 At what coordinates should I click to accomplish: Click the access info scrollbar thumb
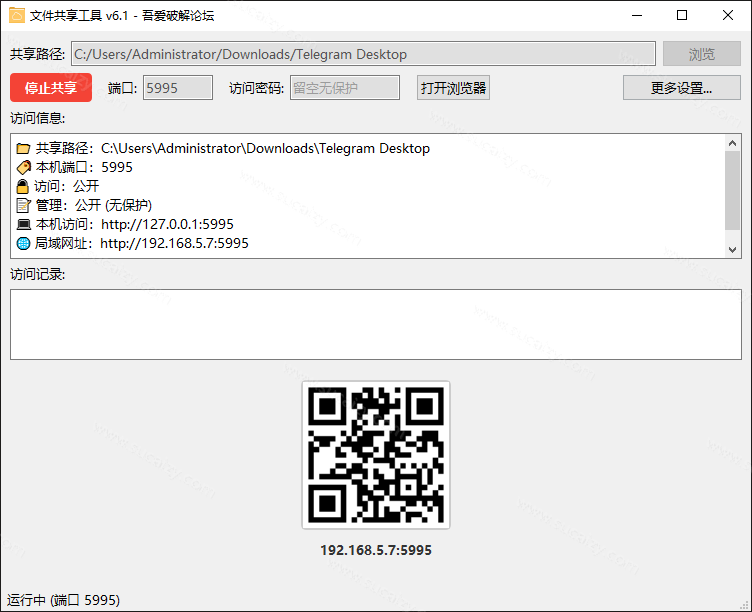[732, 190]
